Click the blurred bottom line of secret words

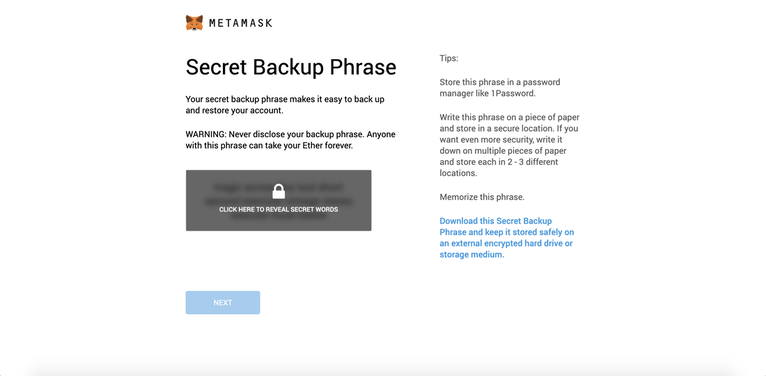point(278,217)
